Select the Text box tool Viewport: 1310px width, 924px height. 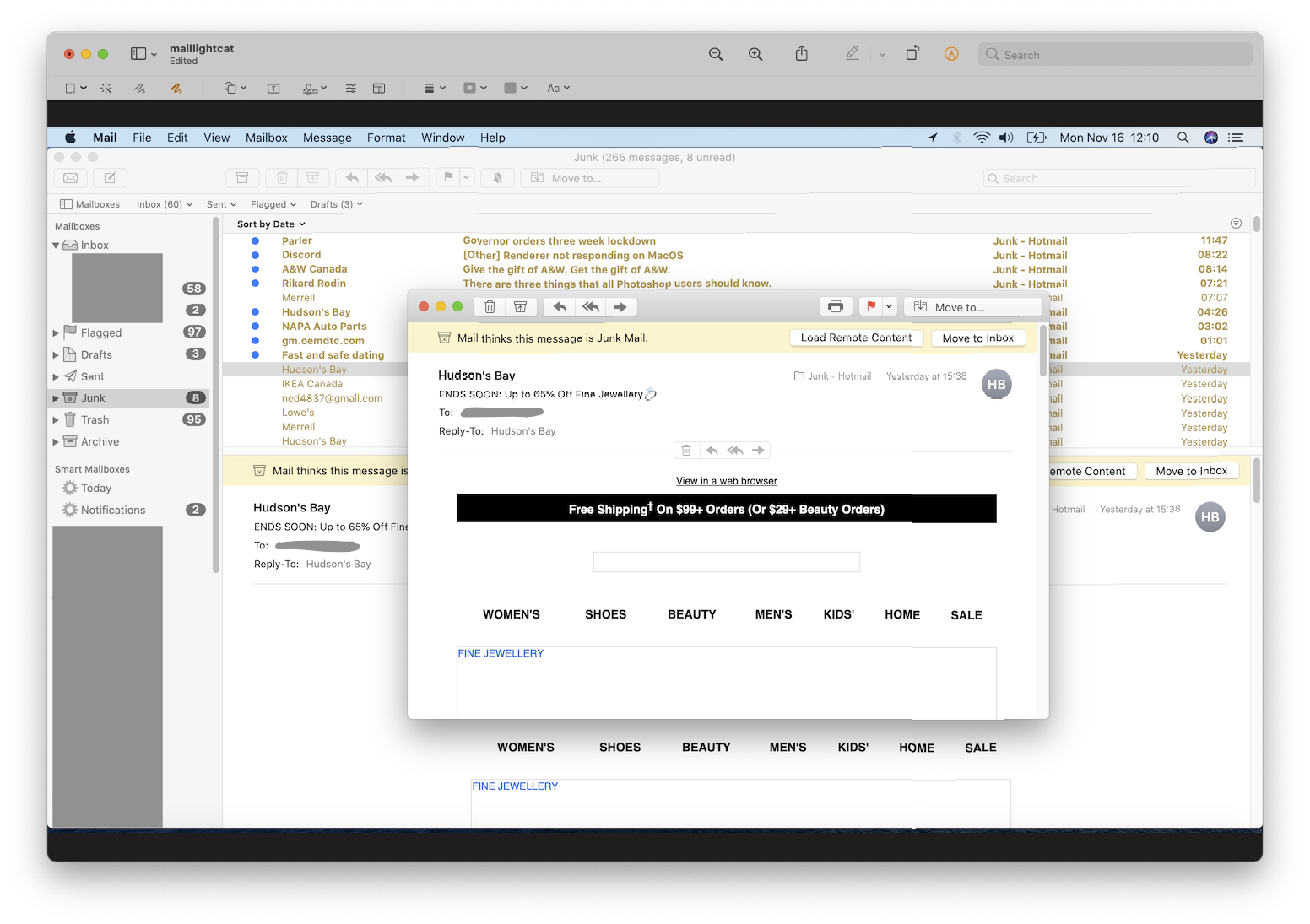[273, 88]
